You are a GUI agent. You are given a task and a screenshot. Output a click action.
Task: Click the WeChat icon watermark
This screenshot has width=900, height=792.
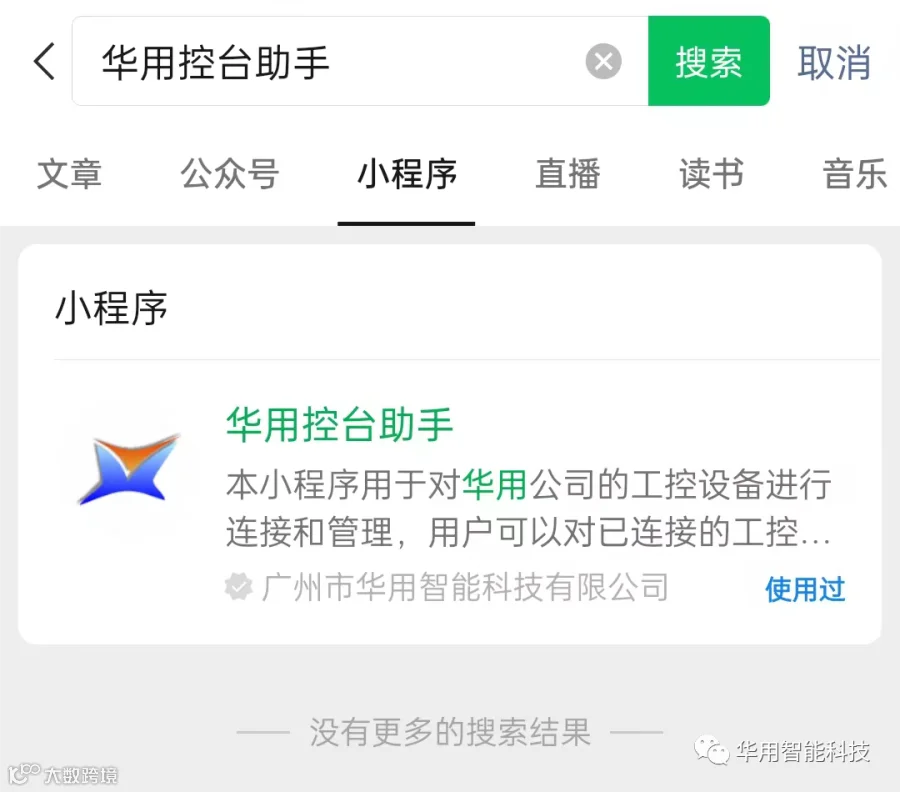click(x=711, y=750)
